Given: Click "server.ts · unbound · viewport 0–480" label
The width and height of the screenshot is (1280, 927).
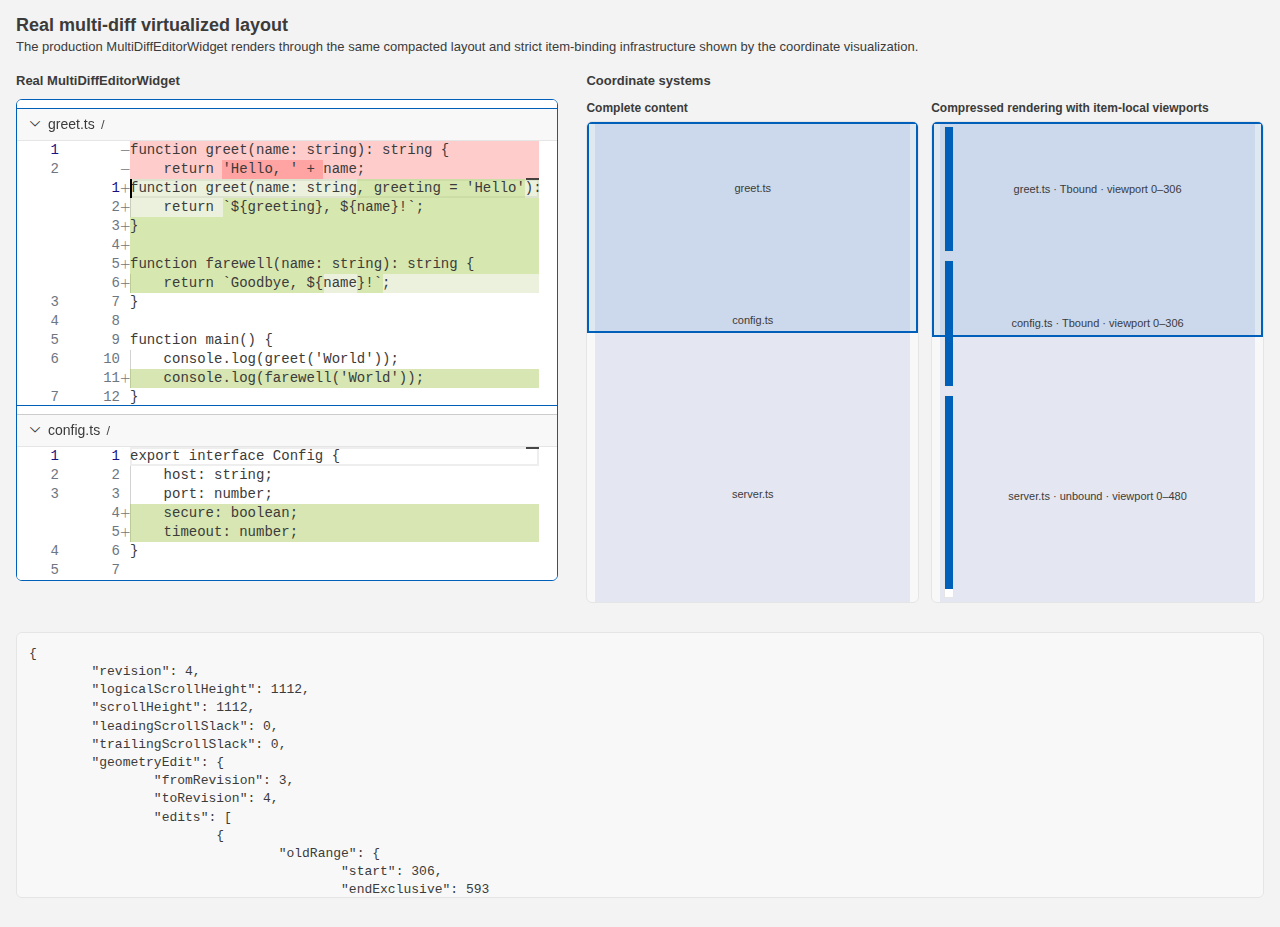Looking at the screenshot, I should tap(1097, 496).
